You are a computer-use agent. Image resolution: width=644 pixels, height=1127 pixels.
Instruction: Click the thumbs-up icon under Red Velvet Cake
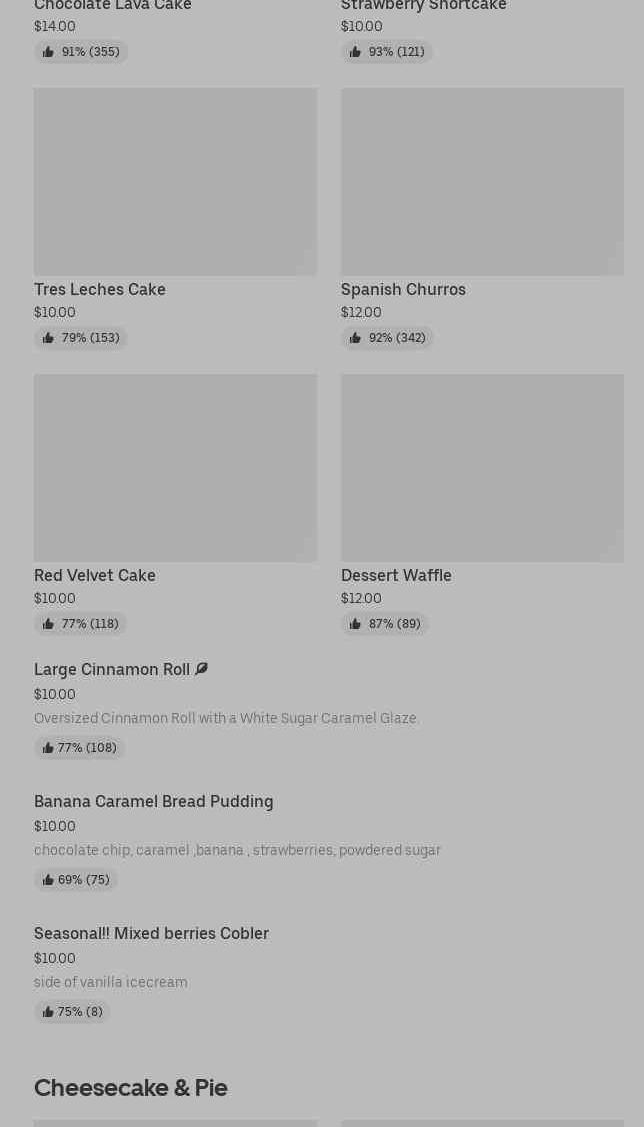click(48, 624)
